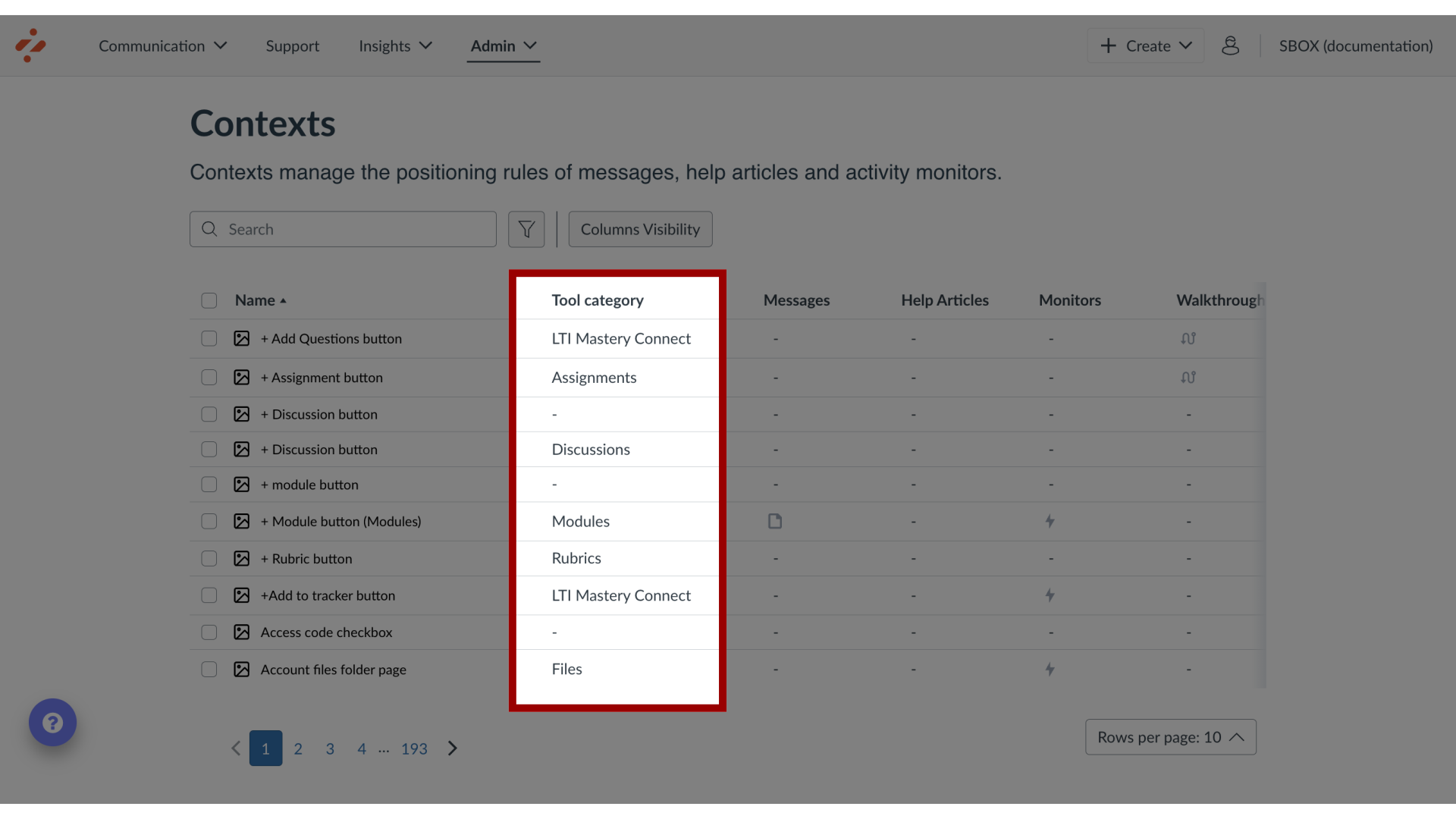1456x819 pixels.
Task: Go to page 4
Action: pyautogui.click(x=362, y=748)
